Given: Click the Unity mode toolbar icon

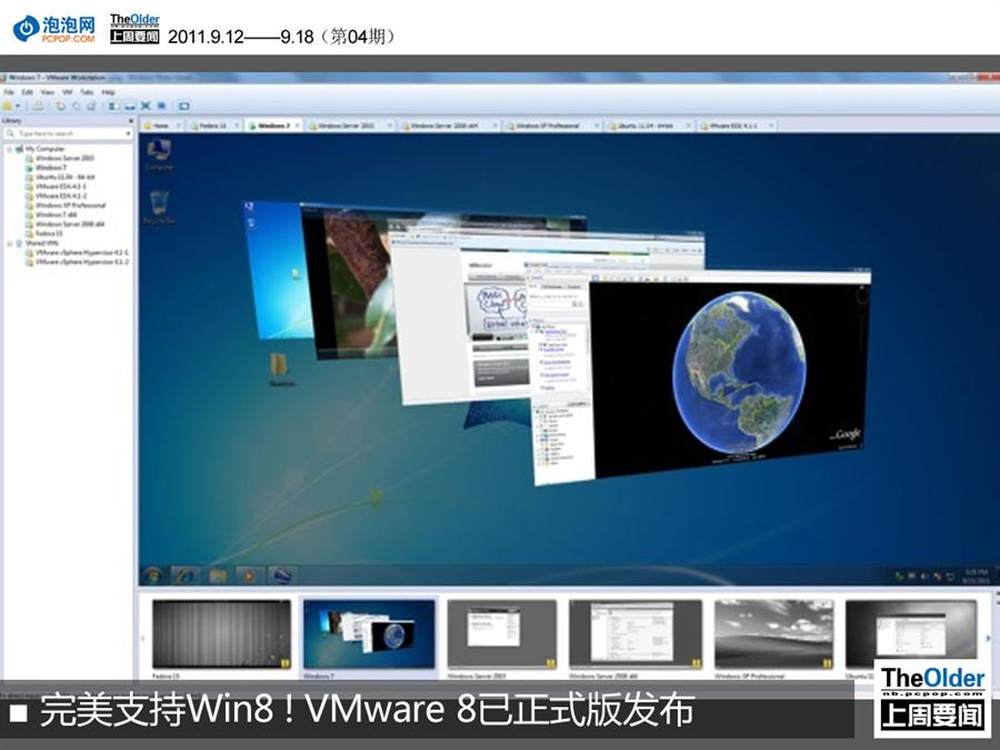Looking at the screenshot, I should [x=162, y=106].
